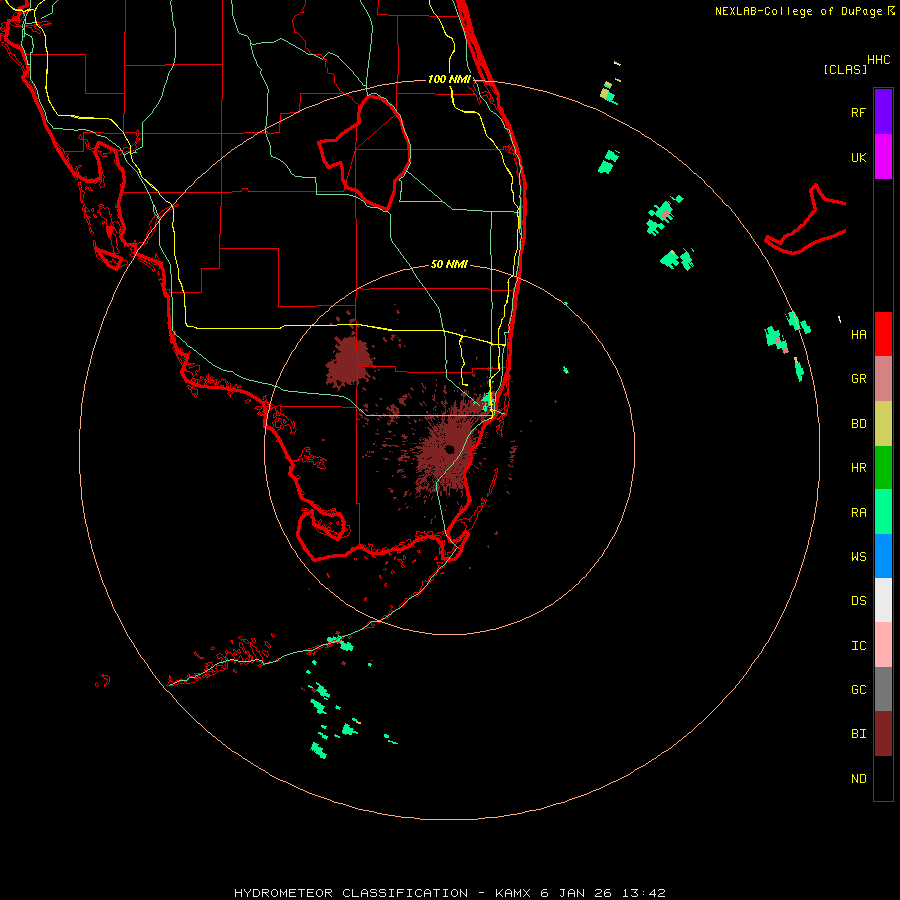The width and height of the screenshot is (900, 900).
Task: Click the HA legend label
Action: [x=858, y=334]
